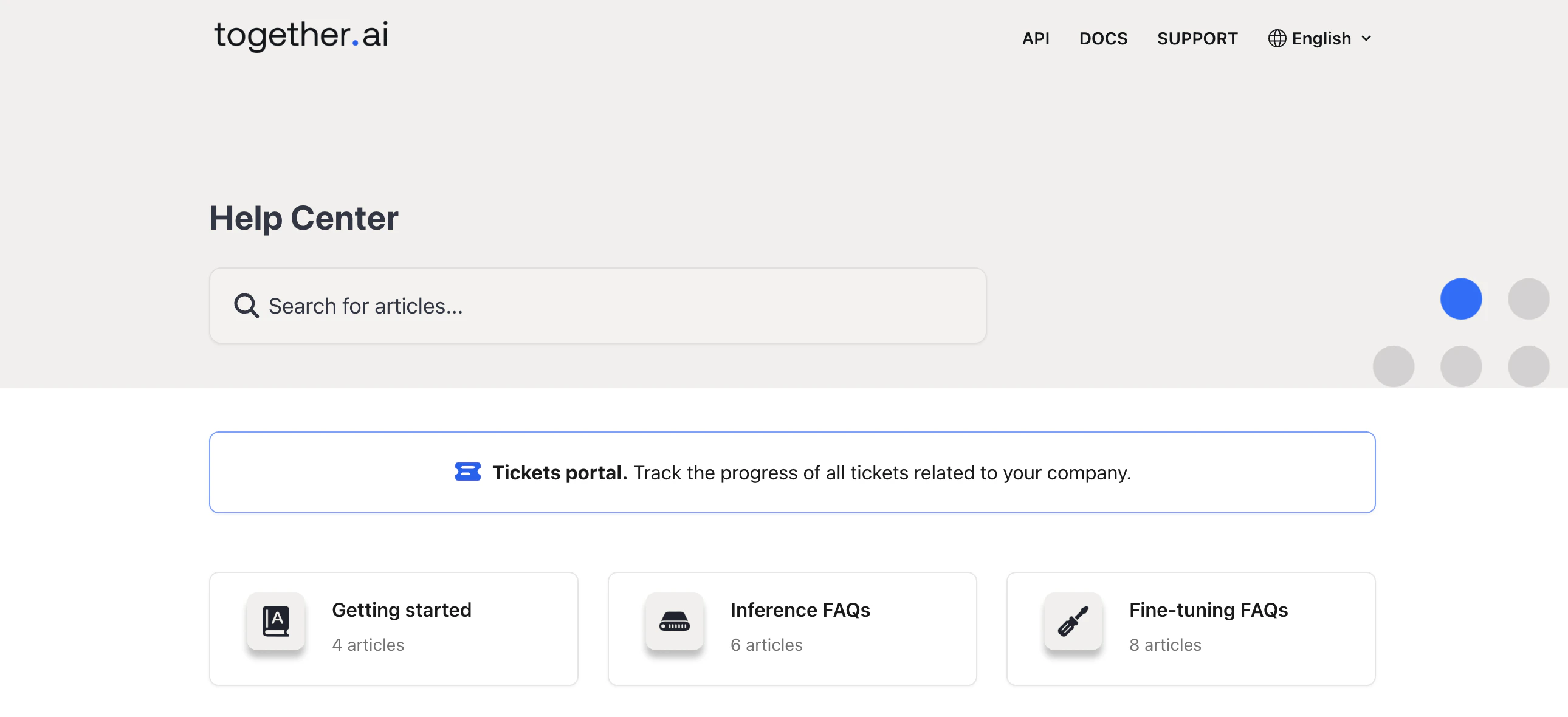Click the blue decorative circle
The image size is (1568, 717).
1460,299
